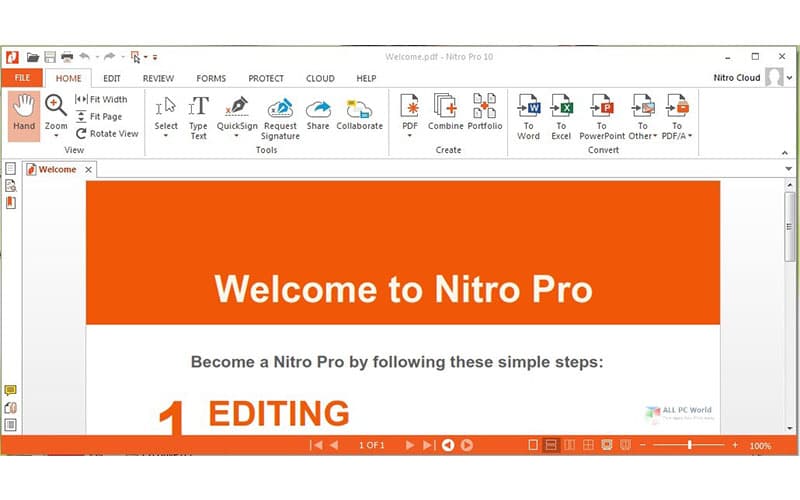Click the open folder icon in quick access
This screenshot has width=800, height=500.
33,57
